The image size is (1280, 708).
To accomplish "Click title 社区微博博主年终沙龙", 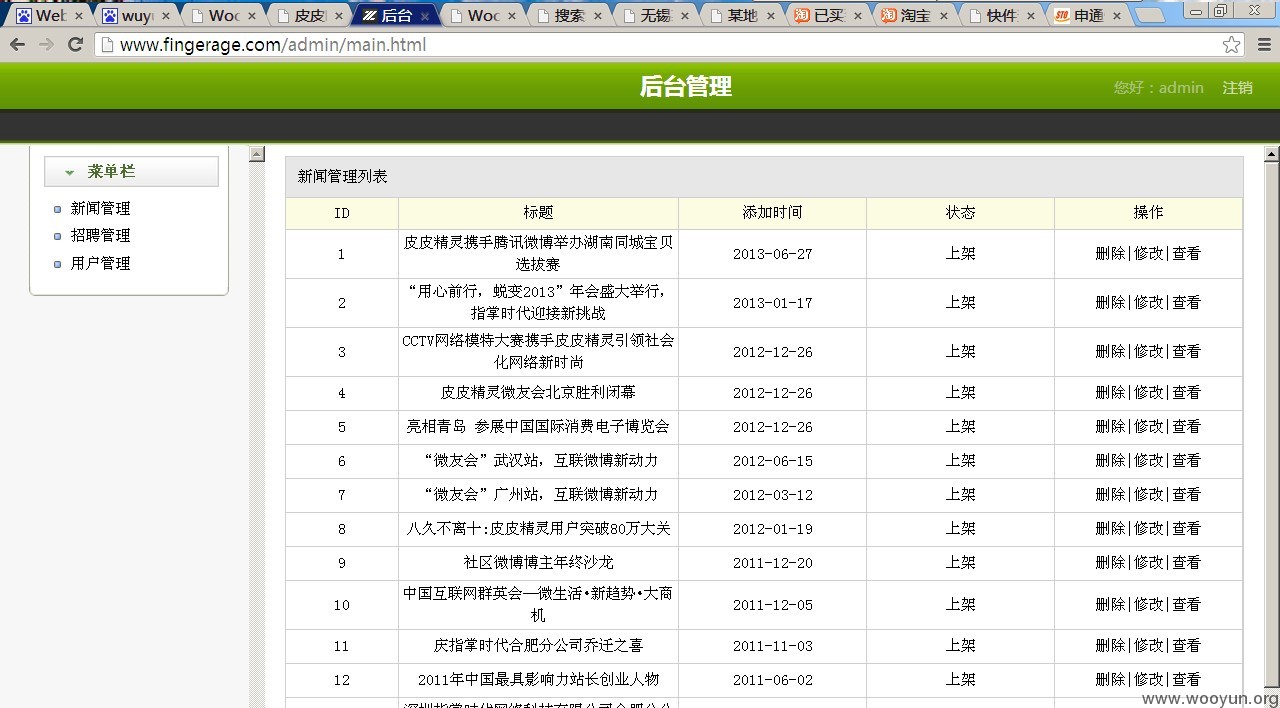I will [538, 562].
